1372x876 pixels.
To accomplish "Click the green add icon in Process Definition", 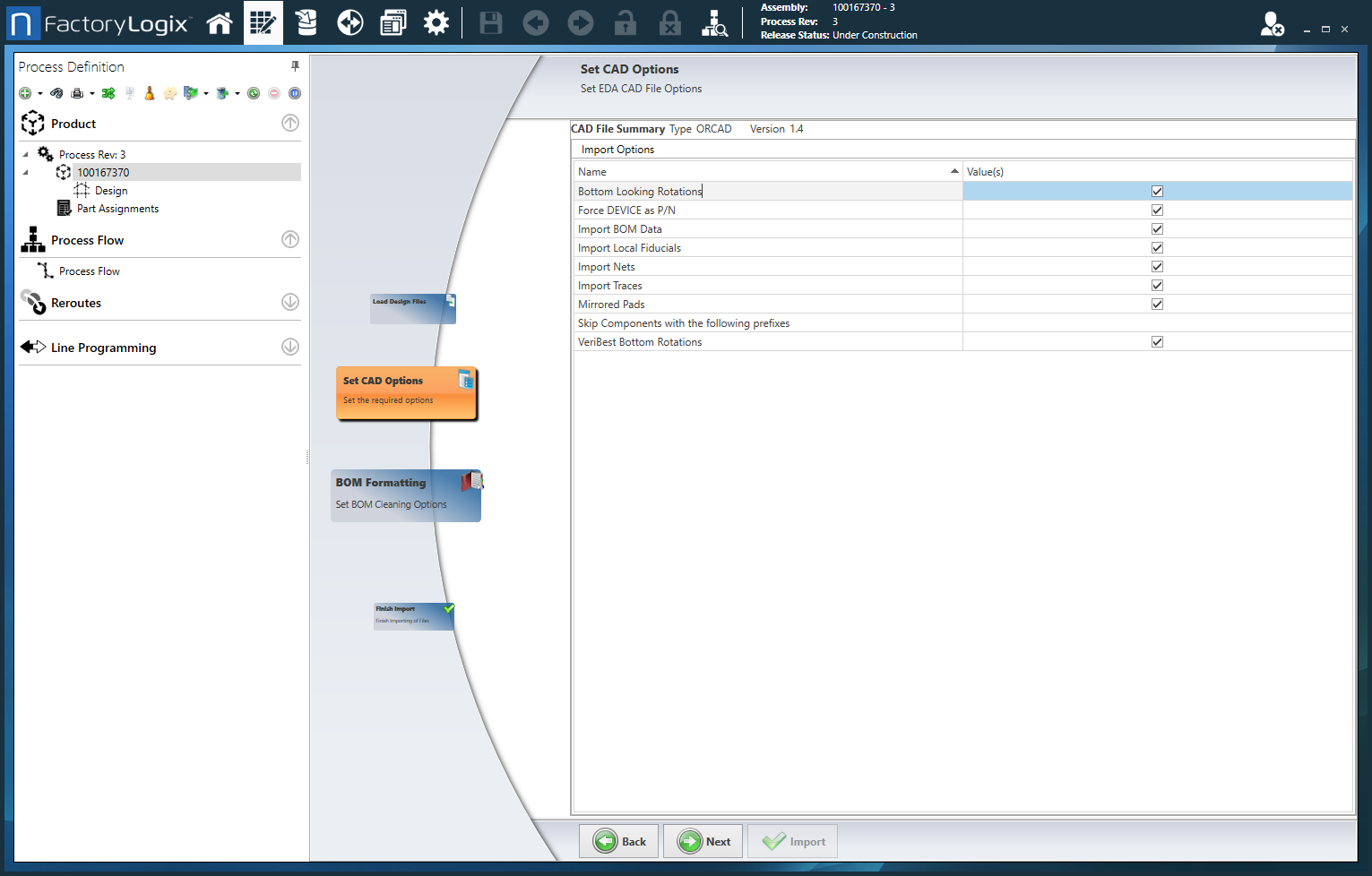I will [25, 93].
